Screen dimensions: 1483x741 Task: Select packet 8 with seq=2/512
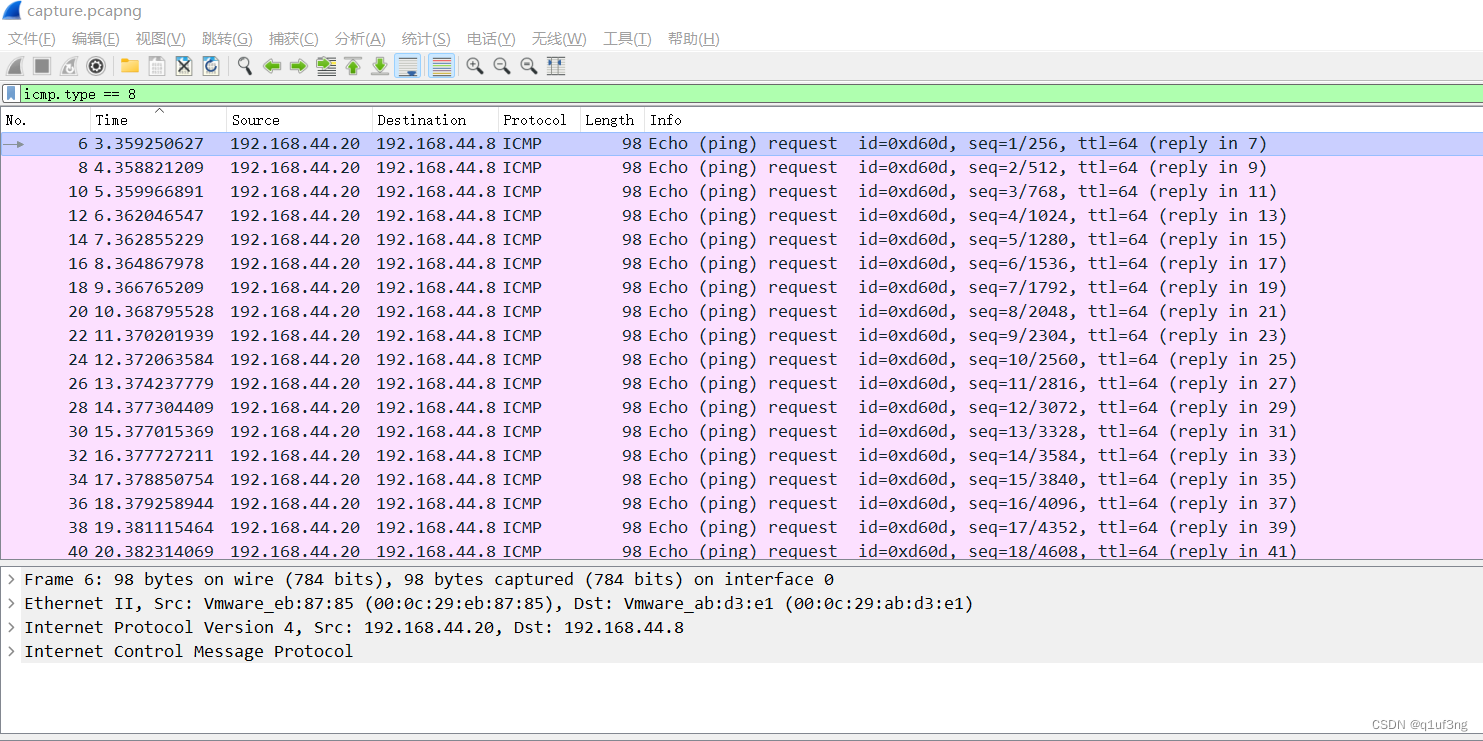(x=741, y=168)
